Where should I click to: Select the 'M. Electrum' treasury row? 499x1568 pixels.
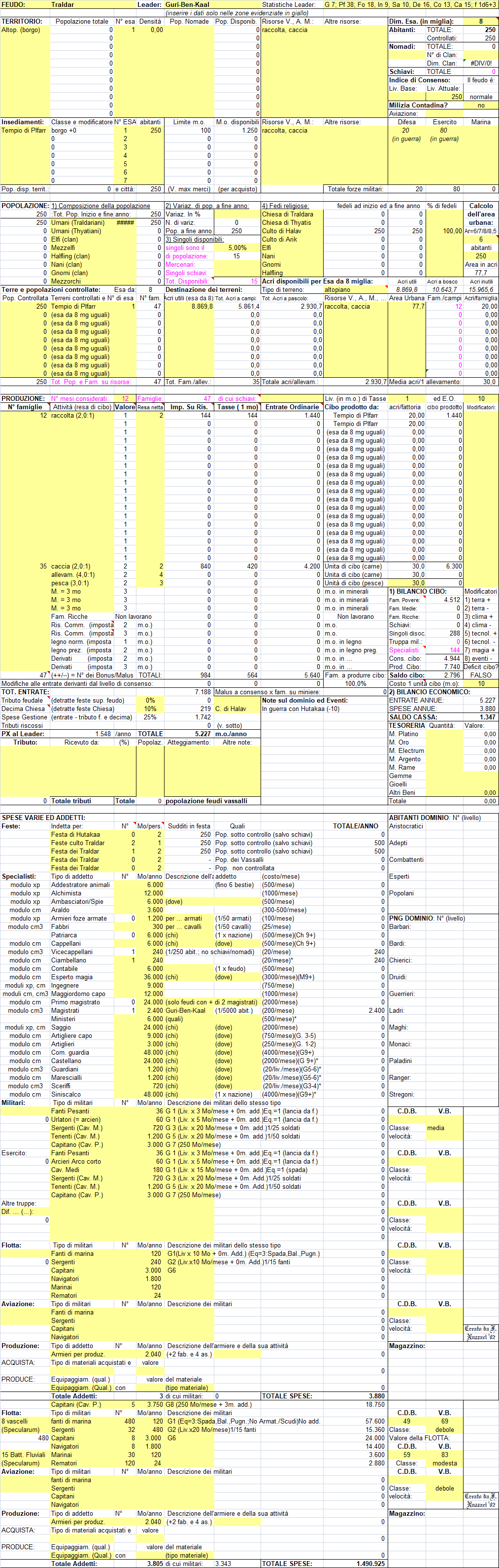[x=406, y=750]
